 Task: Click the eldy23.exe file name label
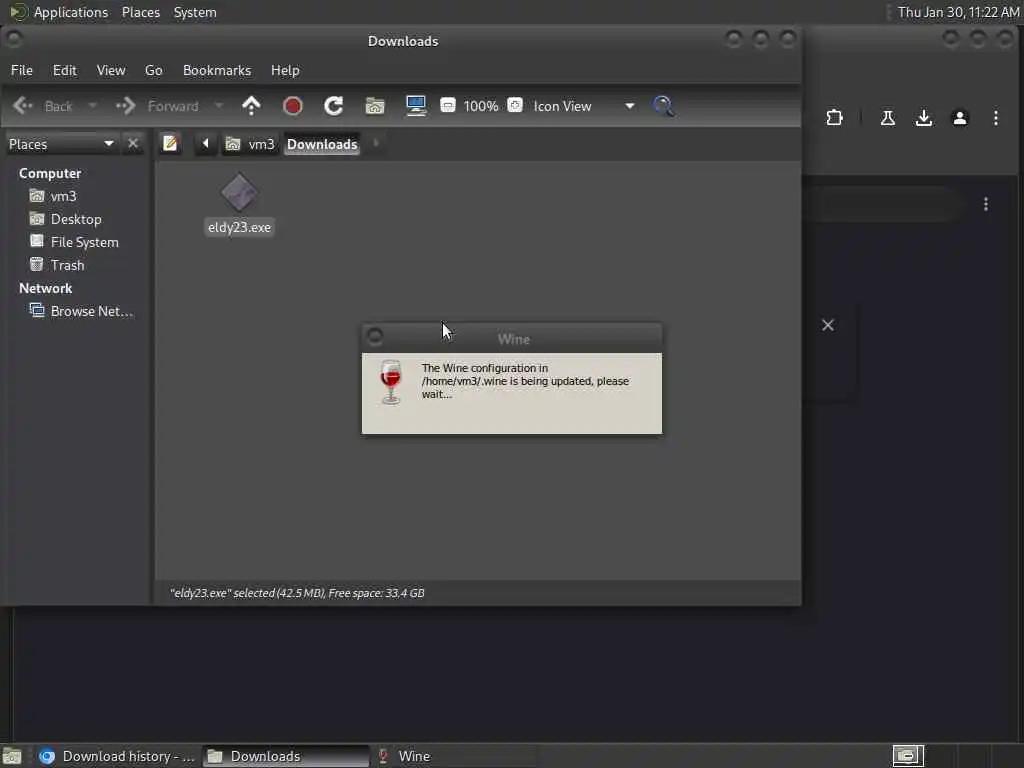click(x=239, y=227)
